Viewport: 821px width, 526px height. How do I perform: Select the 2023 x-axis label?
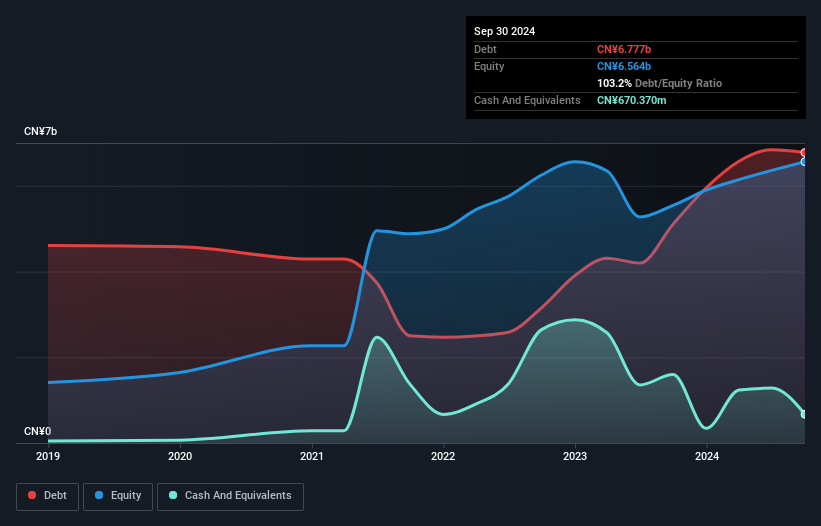tap(575, 456)
